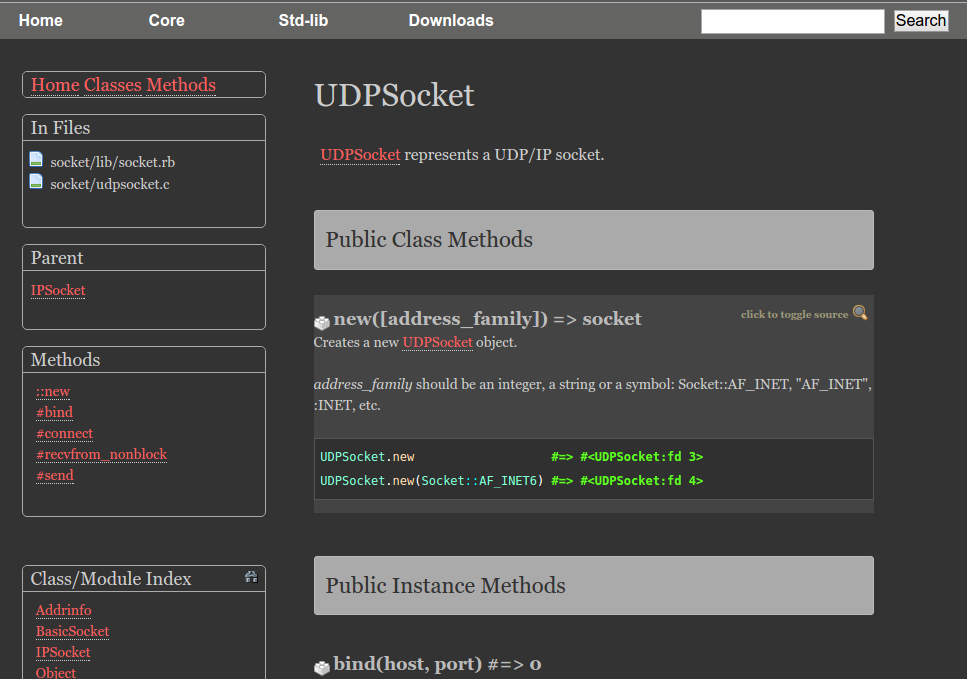Screen dimensions: 967x679
Task: Click UDPSocket link in 'Creates a new' sentence
Action: [437, 342]
